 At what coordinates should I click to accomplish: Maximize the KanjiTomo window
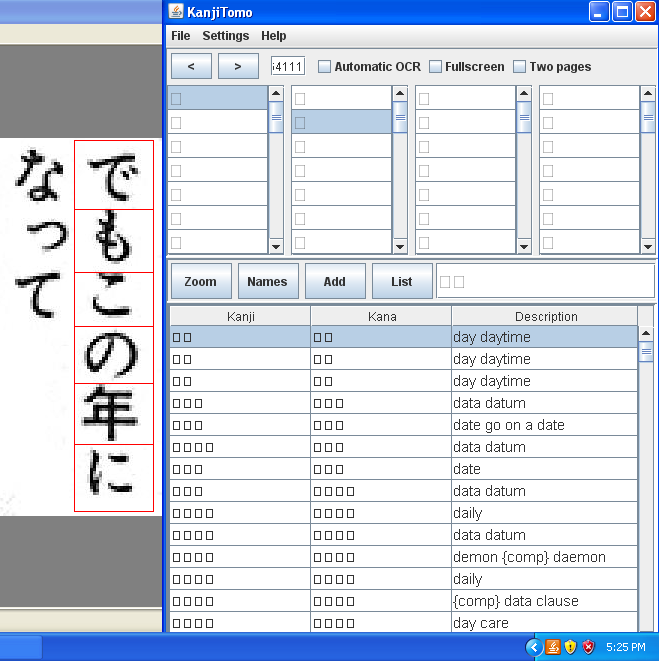622,11
